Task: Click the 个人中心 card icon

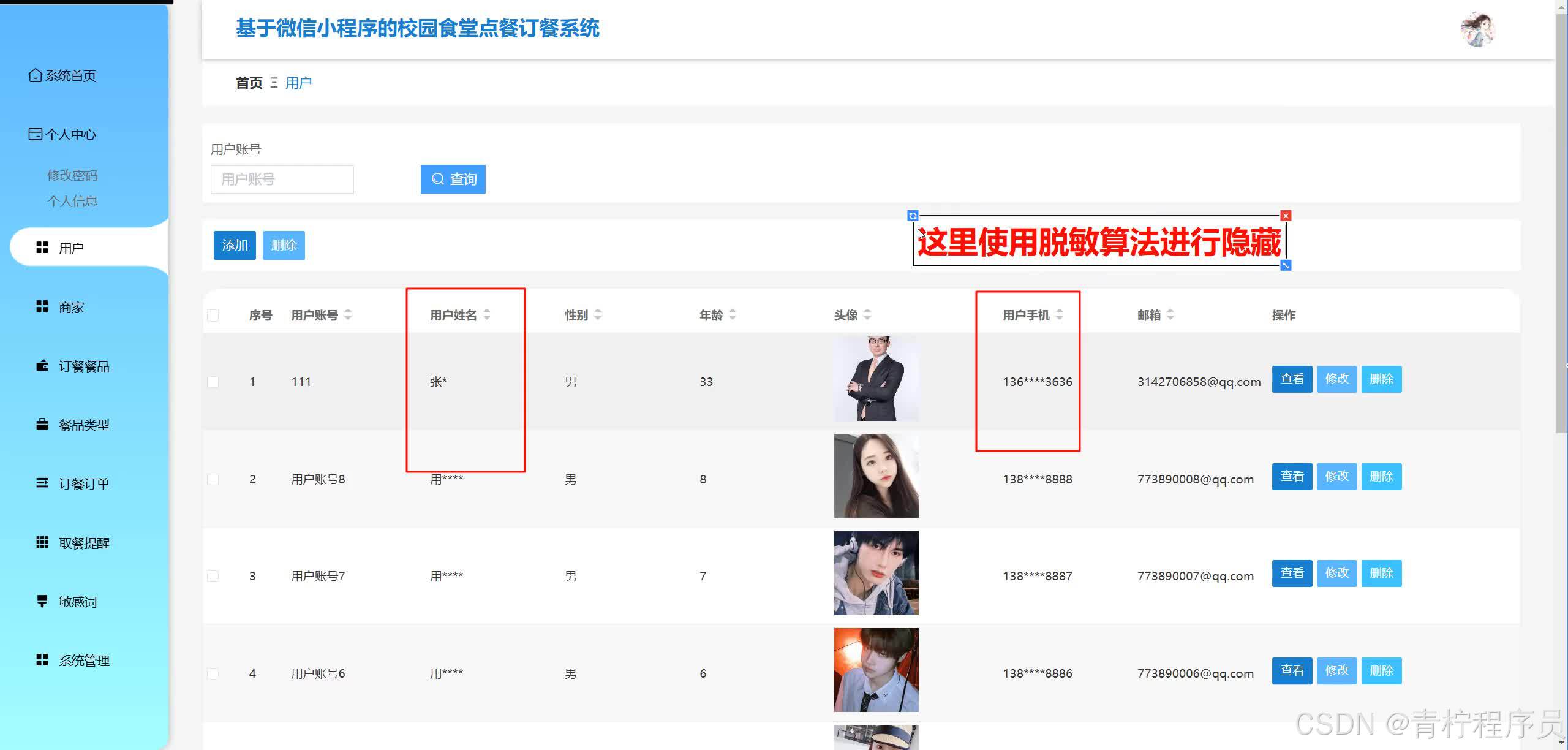Action: [36, 134]
